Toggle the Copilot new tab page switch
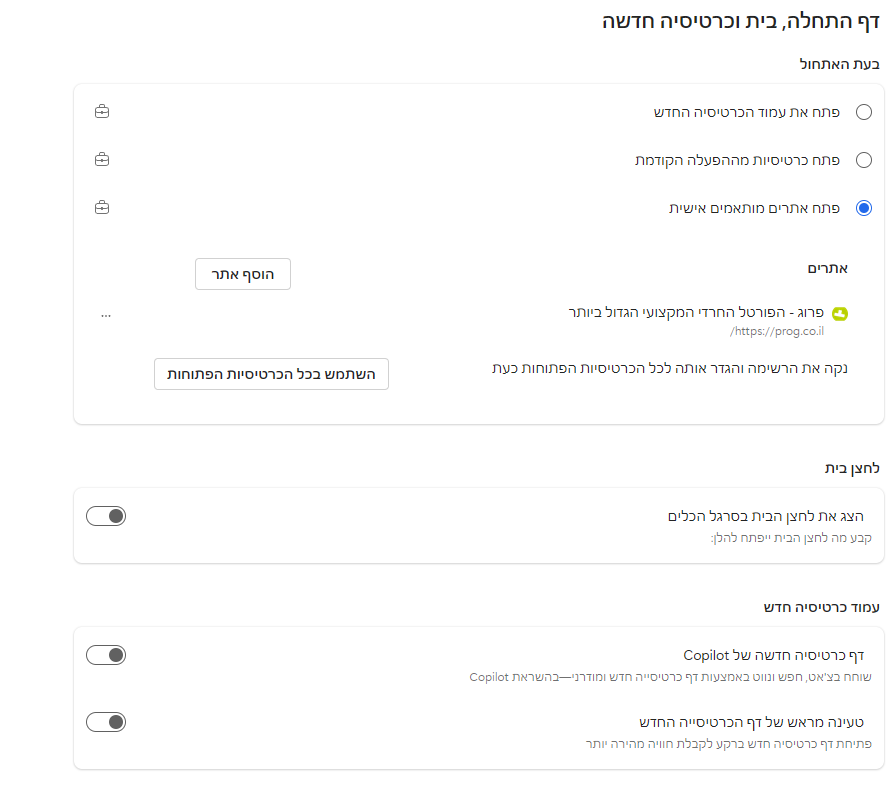The image size is (894, 793). click(x=106, y=655)
